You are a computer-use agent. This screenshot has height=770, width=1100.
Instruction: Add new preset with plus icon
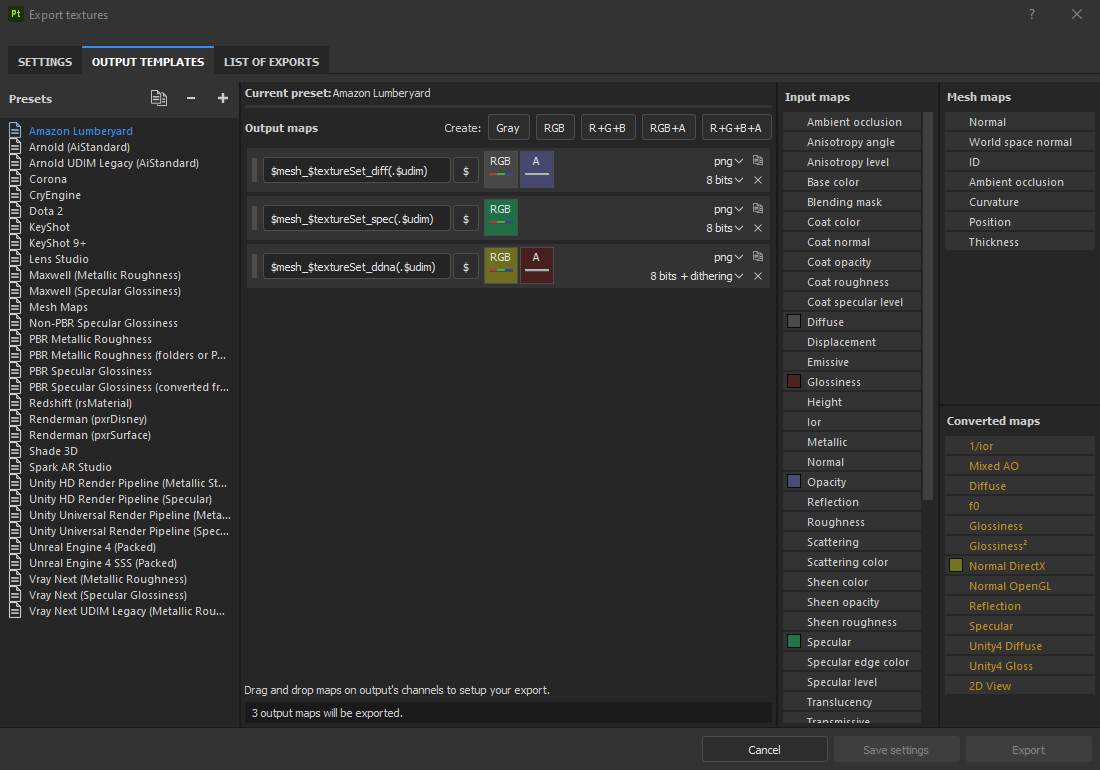pos(222,98)
